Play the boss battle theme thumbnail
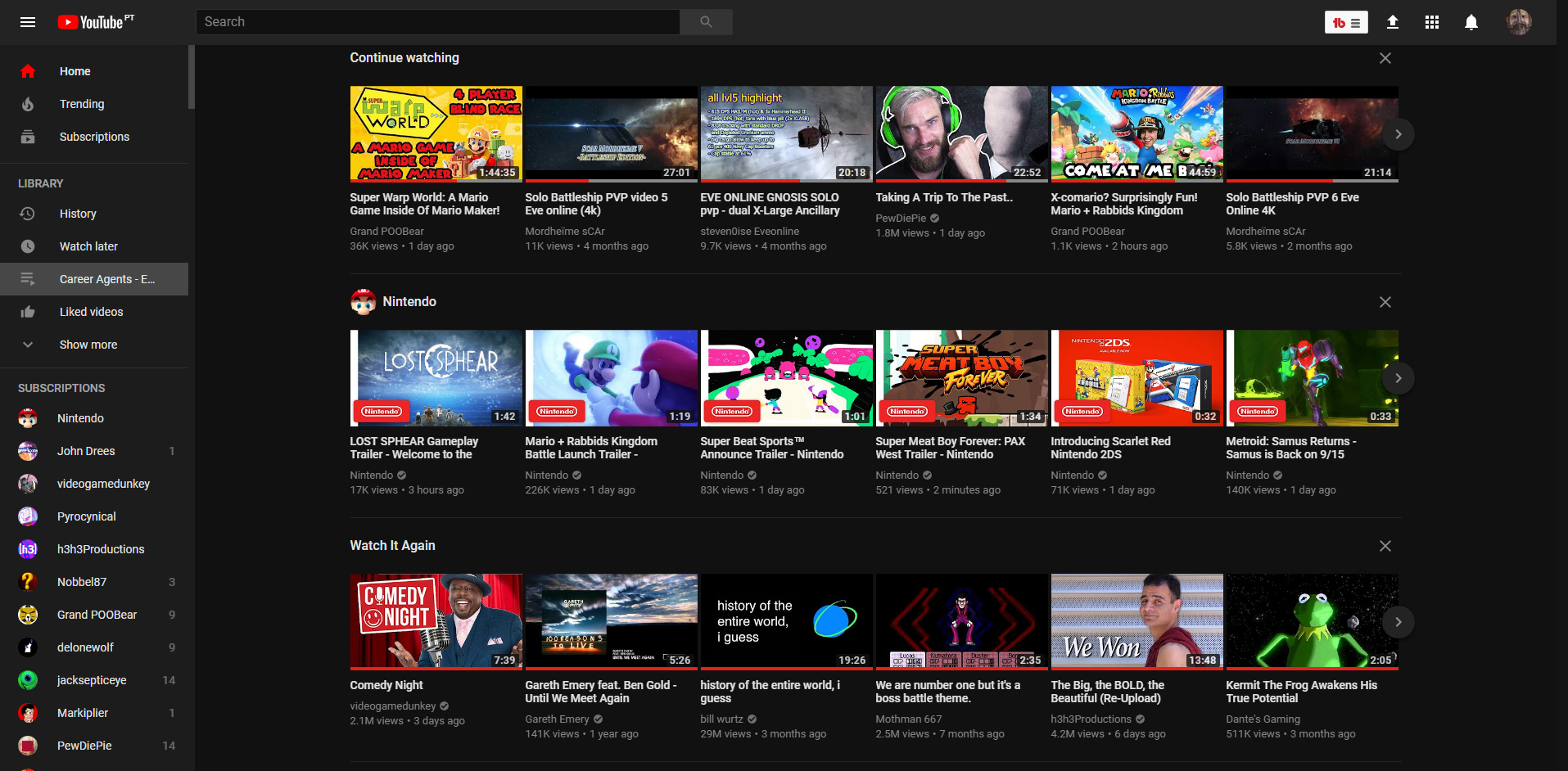This screenshot has height=771, width=1568. pos(962,622)
